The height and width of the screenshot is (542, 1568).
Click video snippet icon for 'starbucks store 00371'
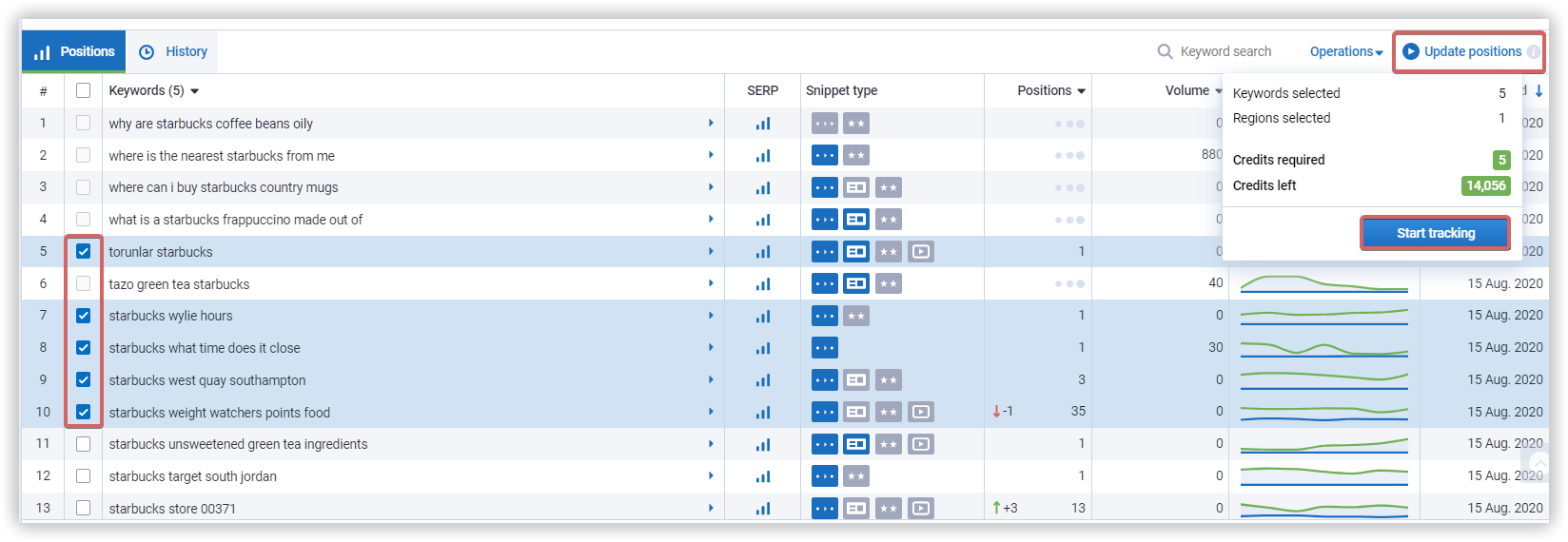click(921, 509)
